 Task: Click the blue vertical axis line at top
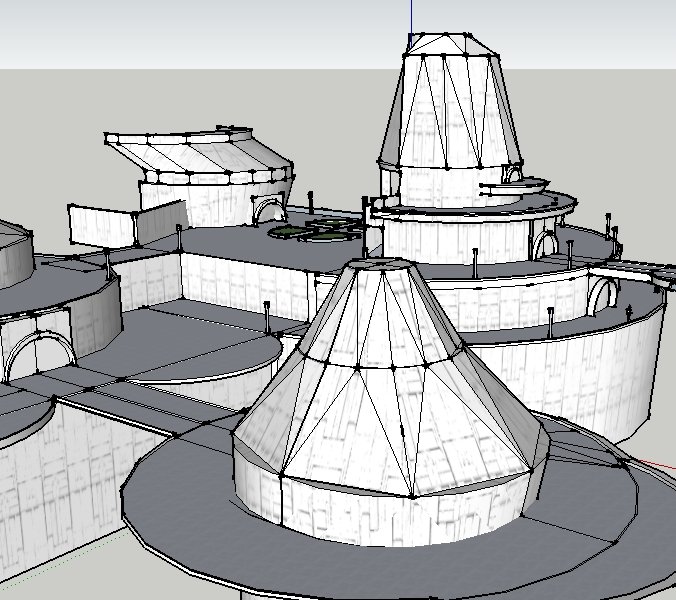(411, 22)
